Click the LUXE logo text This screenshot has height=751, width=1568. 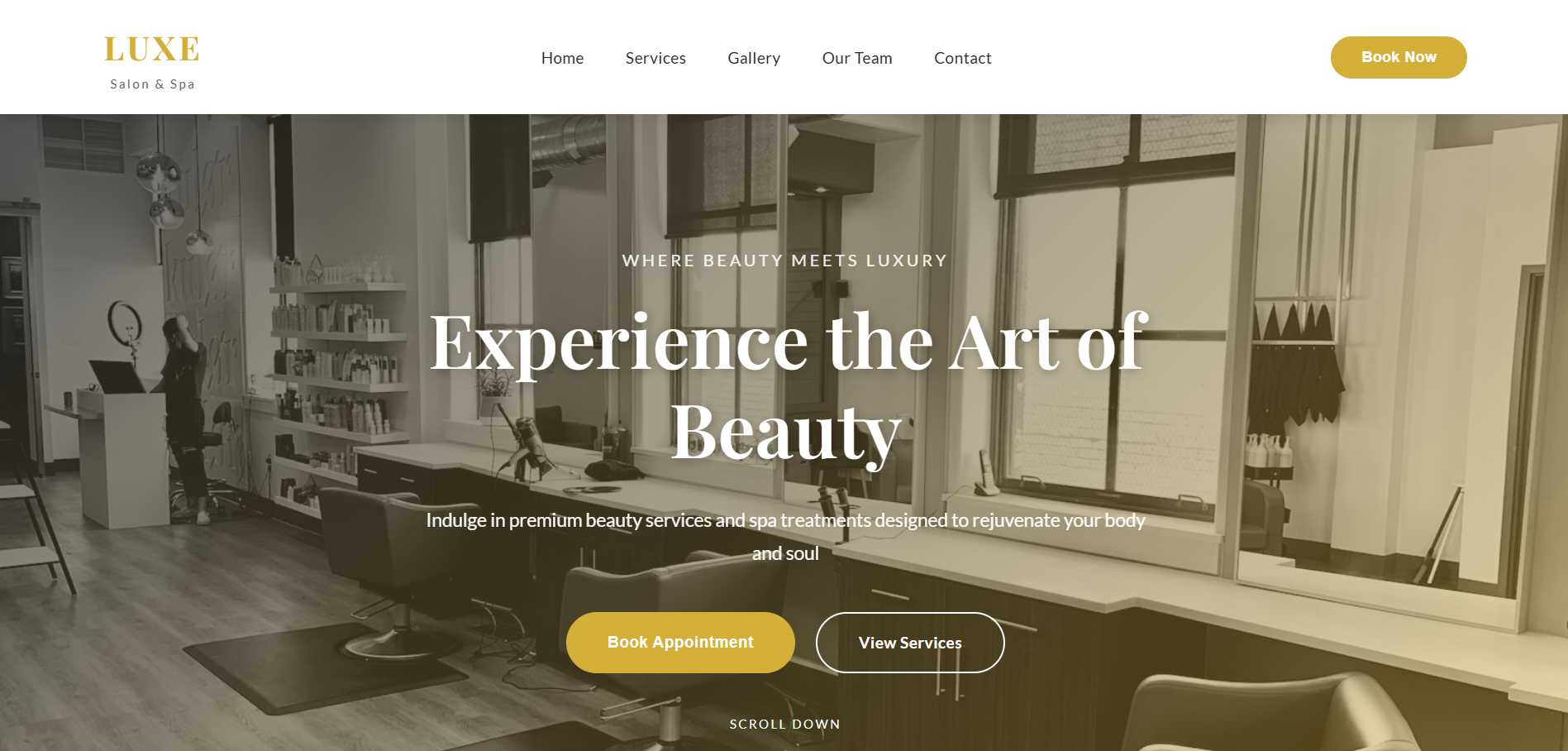(x=152, y=50)
